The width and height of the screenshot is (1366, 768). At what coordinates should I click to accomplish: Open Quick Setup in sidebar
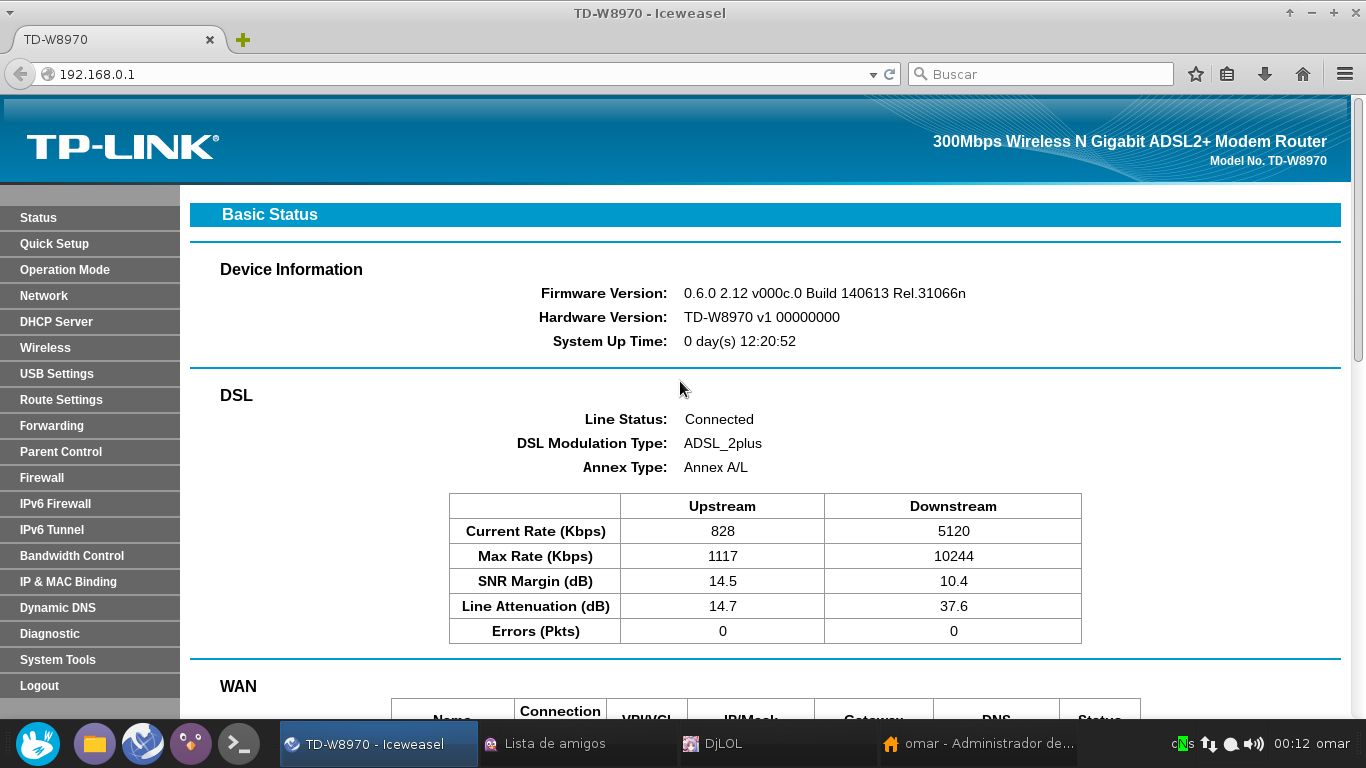[x=90, y=244]
